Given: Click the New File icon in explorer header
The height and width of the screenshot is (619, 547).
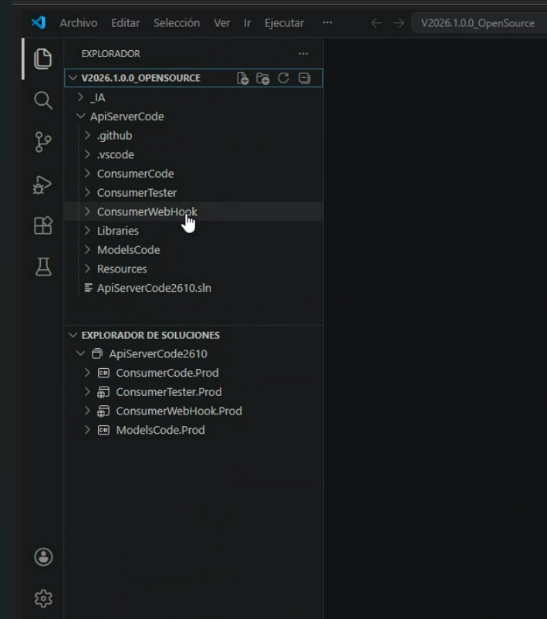Looking at the screenshot, I should (x=243, y=78).
